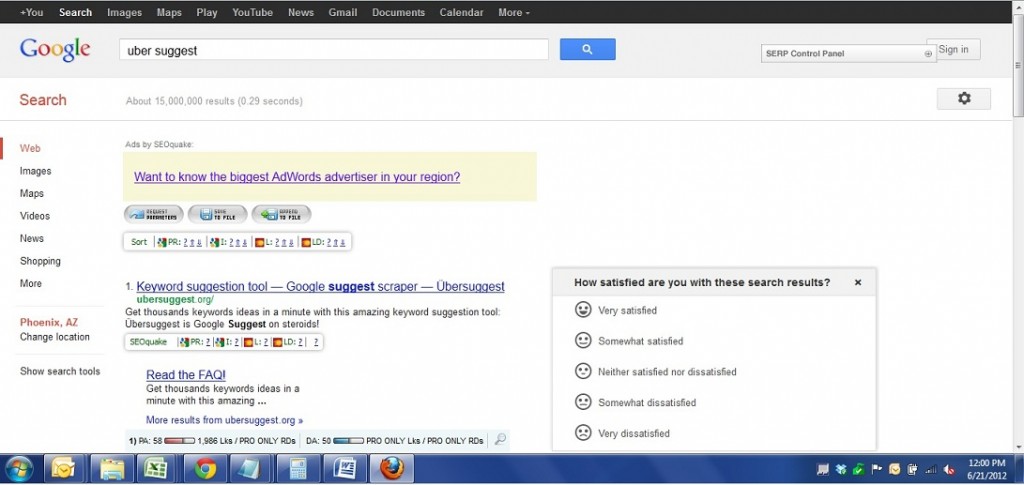Open Windows Explorer from taskbar
1024x485 pixels.
(112, 469)
